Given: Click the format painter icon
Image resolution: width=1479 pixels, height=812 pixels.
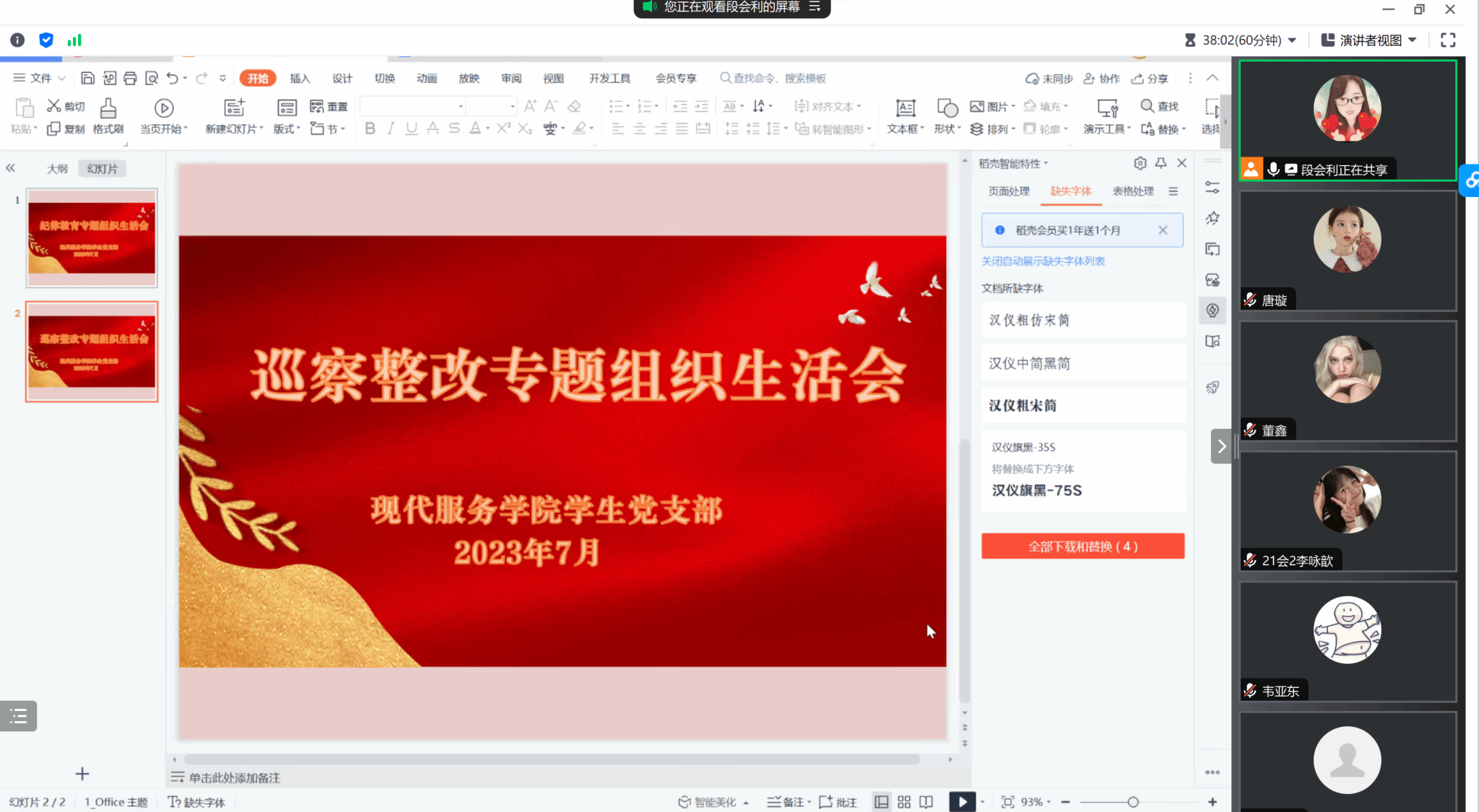Looking at the screenshot, I should [x=108, y=108].
